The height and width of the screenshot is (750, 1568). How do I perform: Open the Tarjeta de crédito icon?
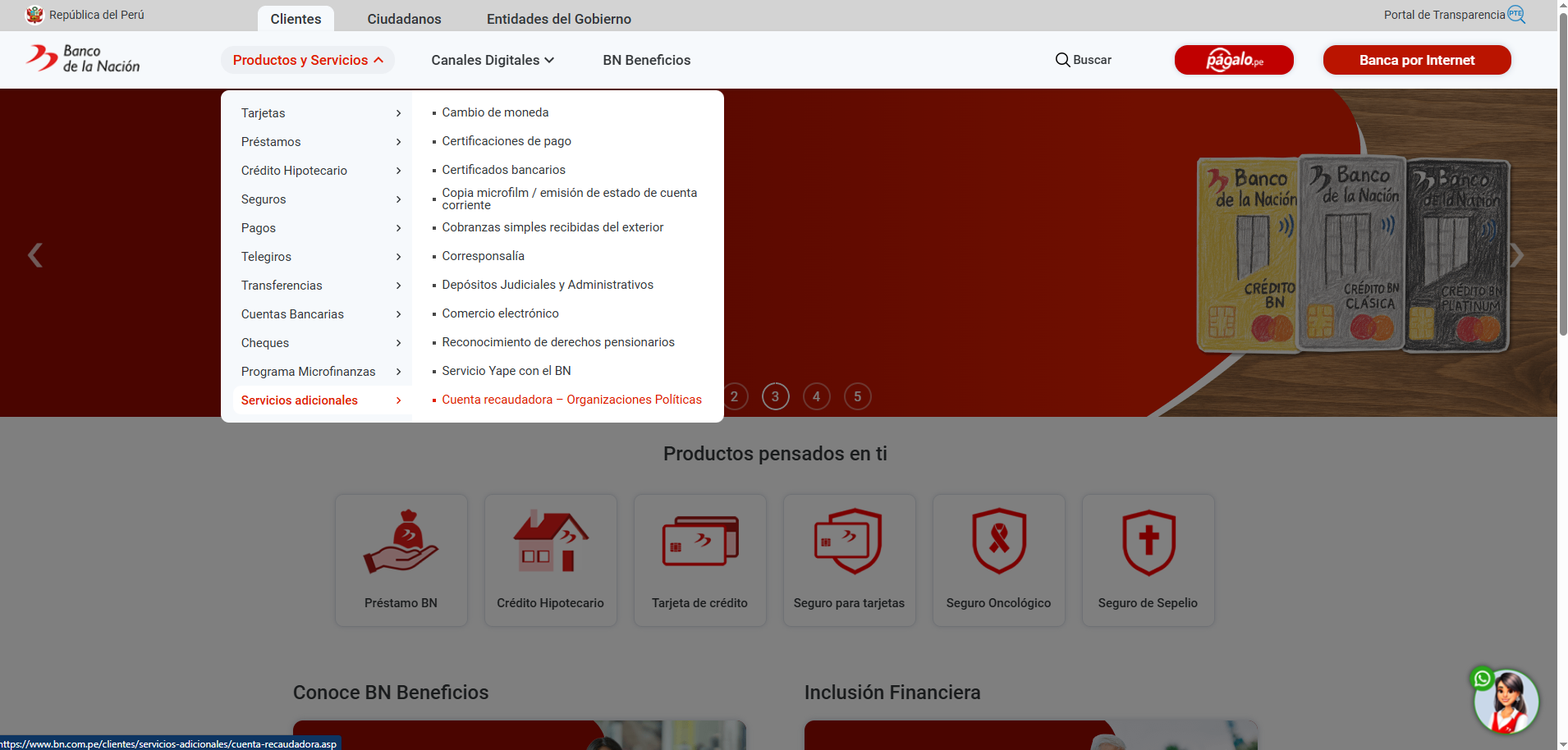[x=699, y=542]
